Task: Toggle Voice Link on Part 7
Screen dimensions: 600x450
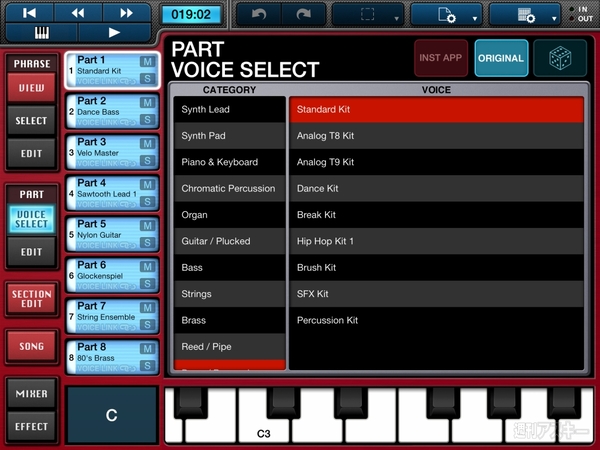Action: point(106,328)
